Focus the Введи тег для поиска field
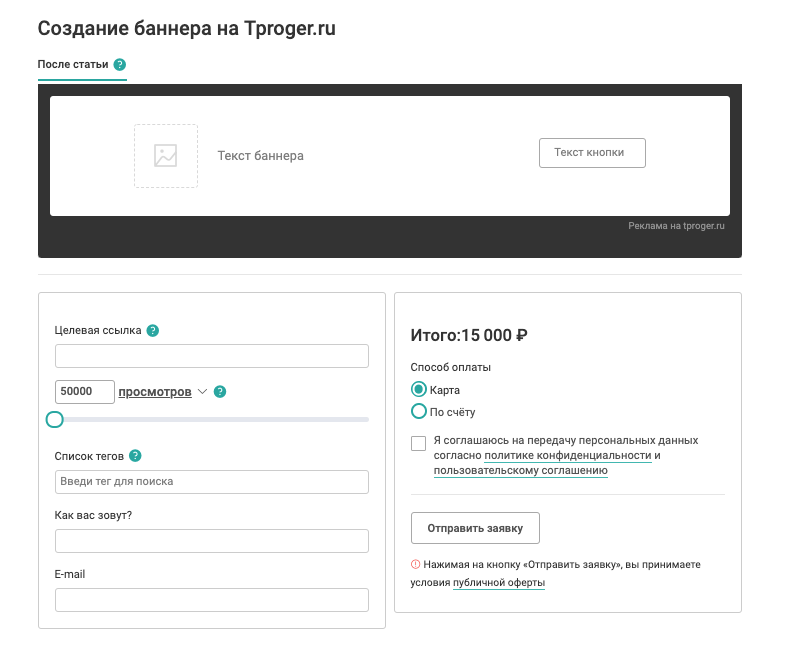788x647 pixels. 212,482
